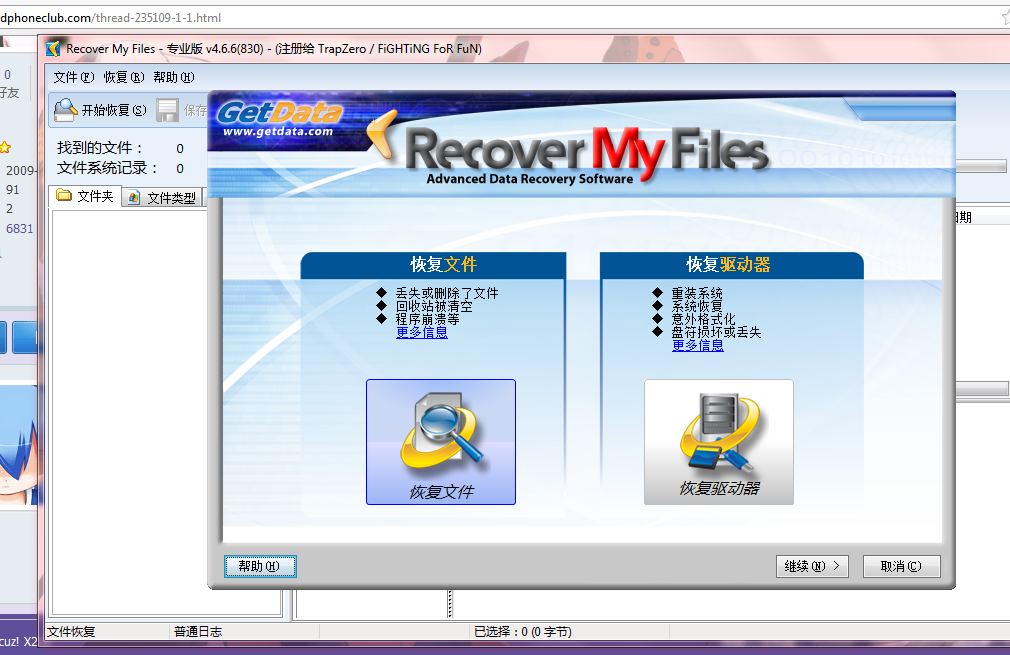
Task: Click the 文件系统记录 label
Action: (x=107, y=168)
